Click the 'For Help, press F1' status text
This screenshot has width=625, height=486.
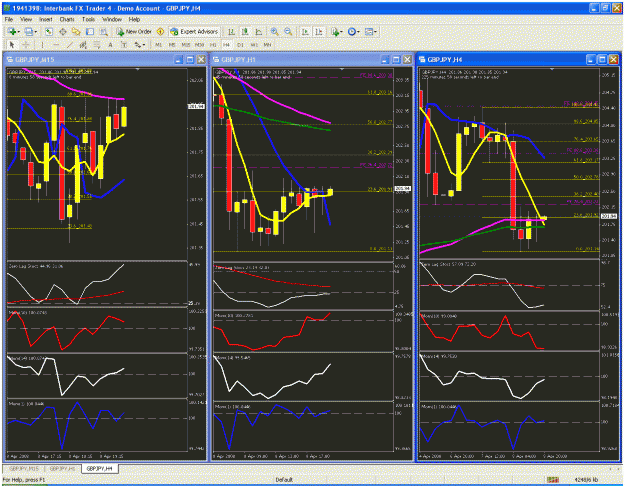pyautogui.click(x=24, y=480)
